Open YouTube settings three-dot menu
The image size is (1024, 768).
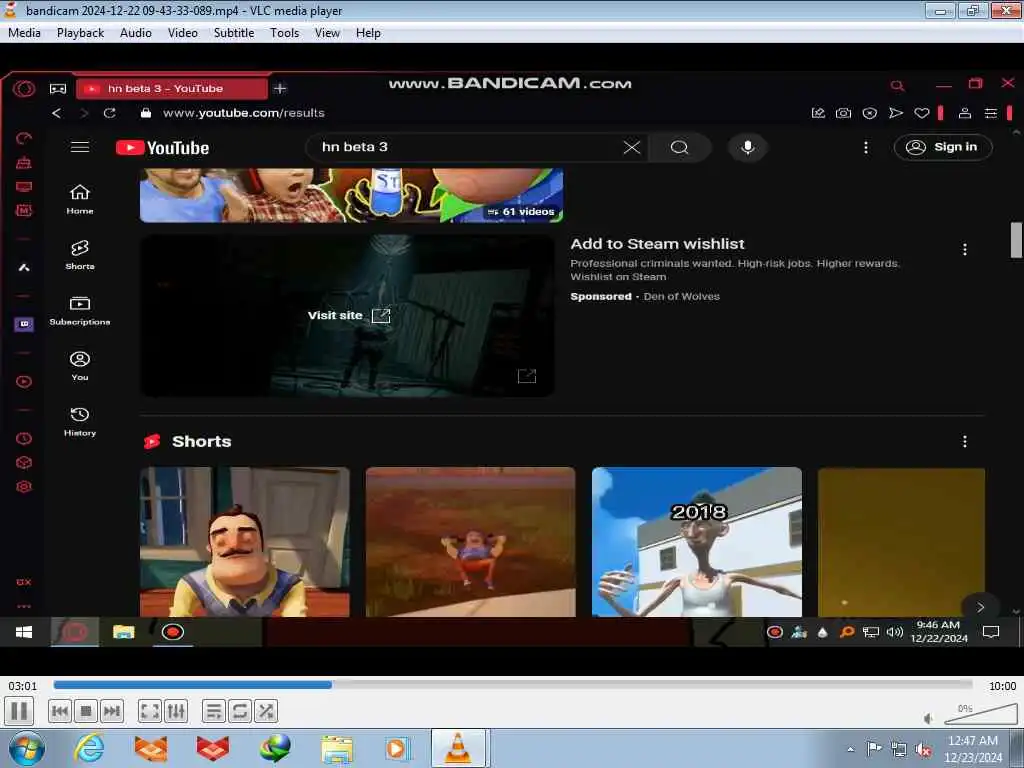tap(866, 148)
